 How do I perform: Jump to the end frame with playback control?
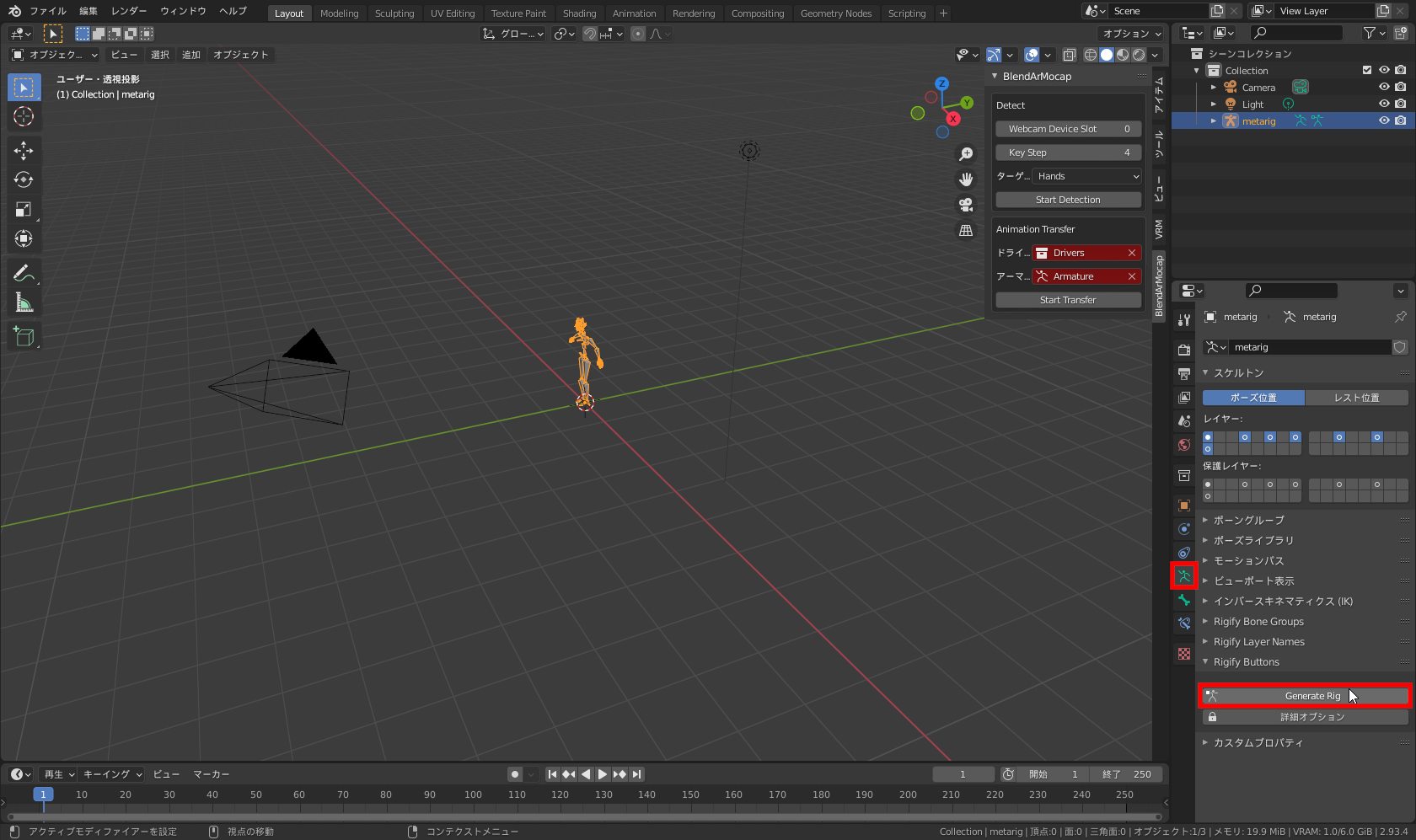pos(636,774)
